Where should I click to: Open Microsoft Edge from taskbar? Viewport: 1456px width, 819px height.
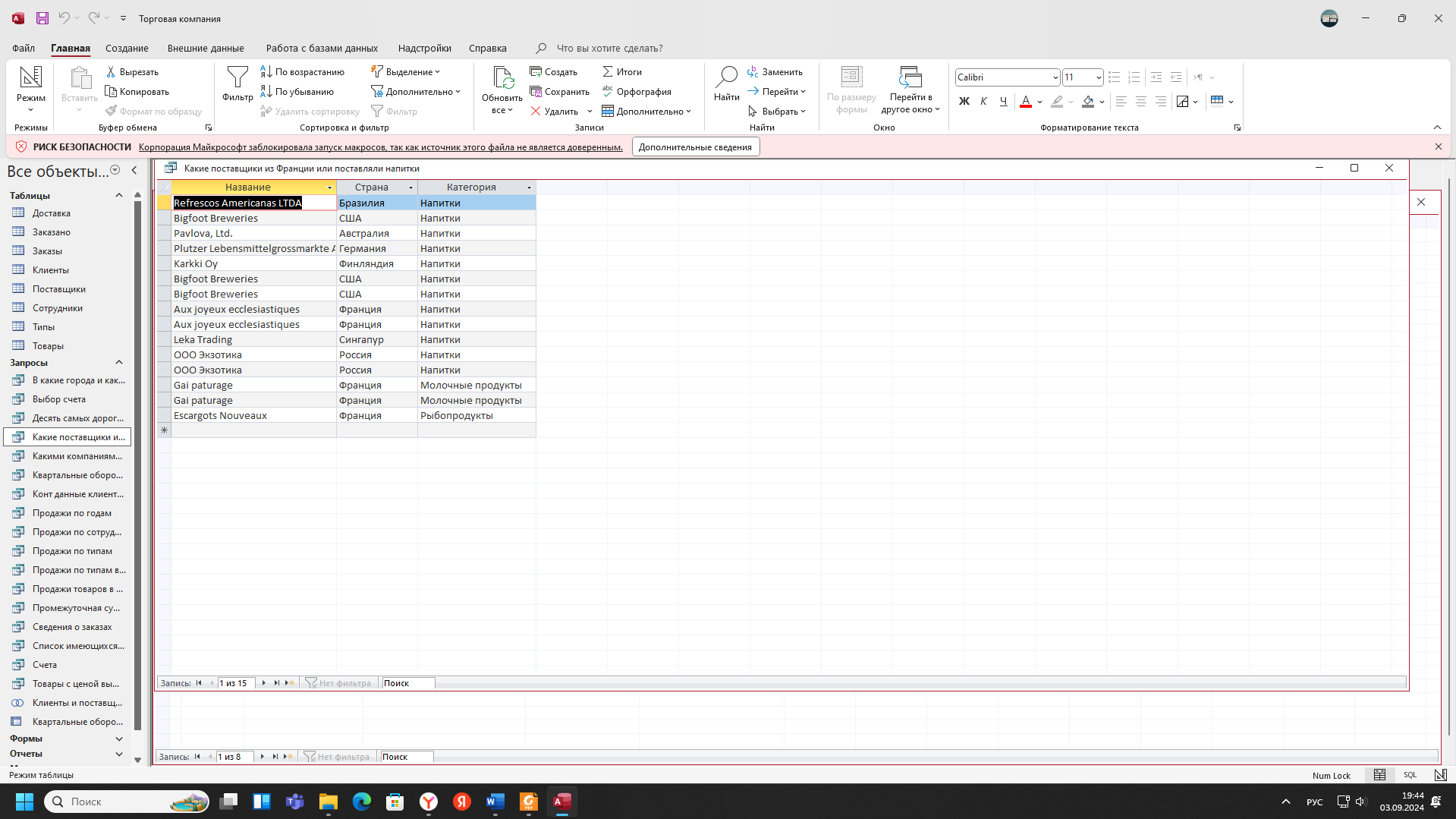tap(362, 802)
